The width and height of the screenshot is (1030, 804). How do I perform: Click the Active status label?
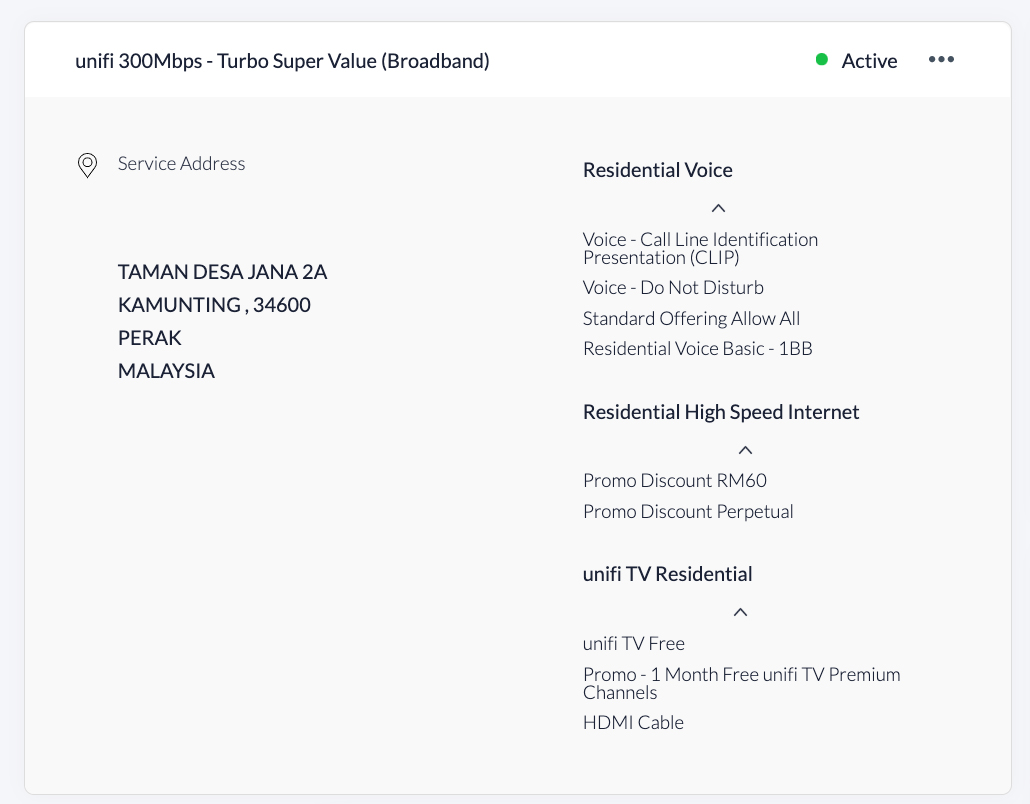tap(869, 61)
